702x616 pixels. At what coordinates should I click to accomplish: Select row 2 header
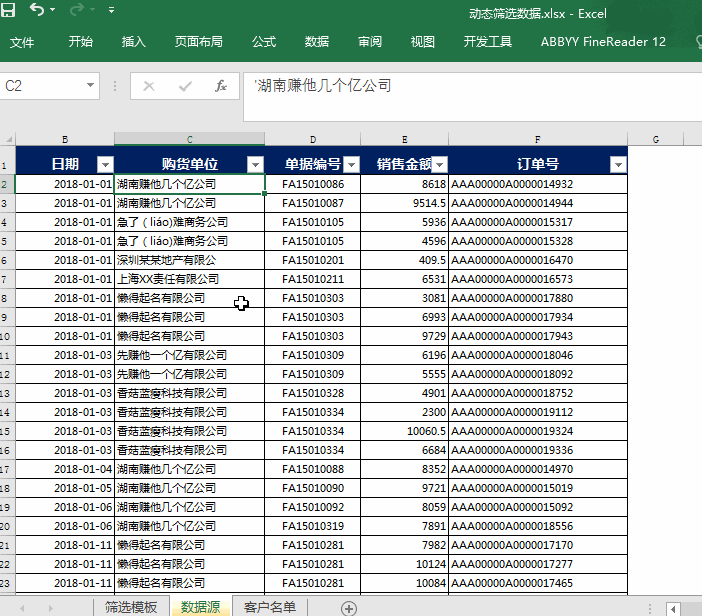click(x=7, y=184)
